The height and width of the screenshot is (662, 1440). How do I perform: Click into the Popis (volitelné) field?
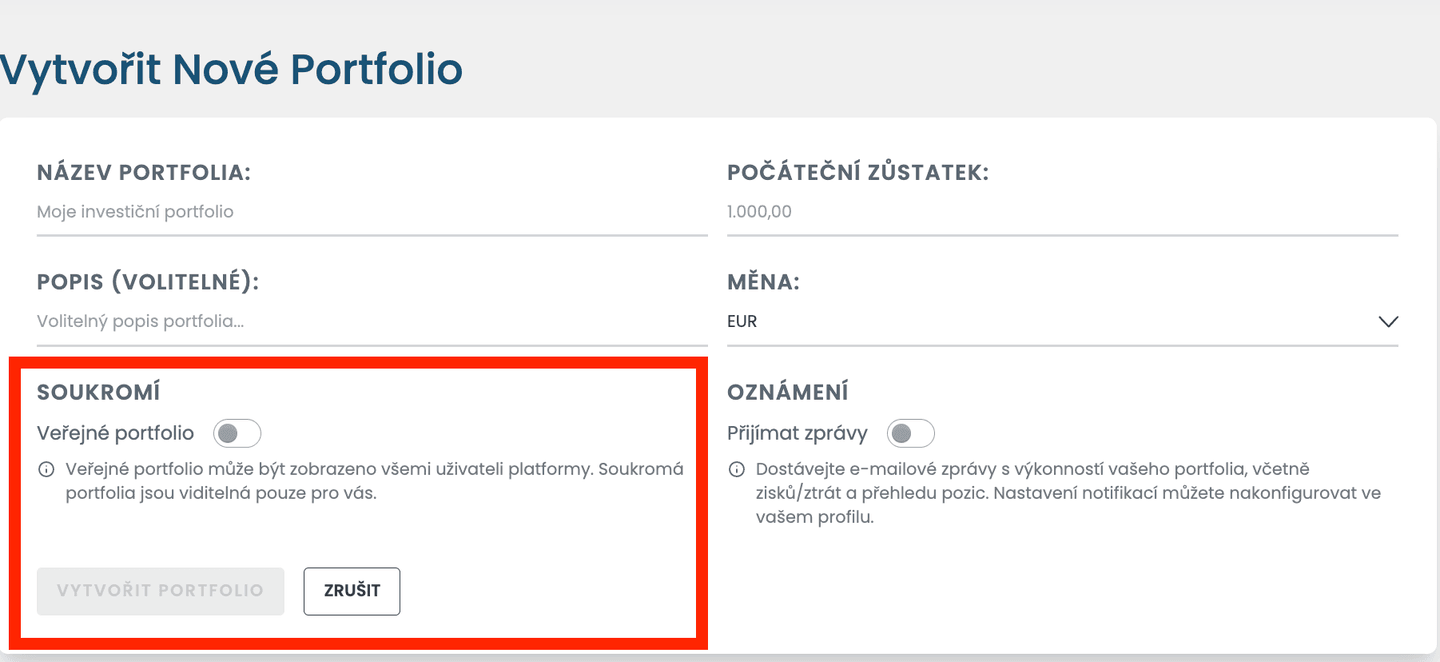[371, 322]
